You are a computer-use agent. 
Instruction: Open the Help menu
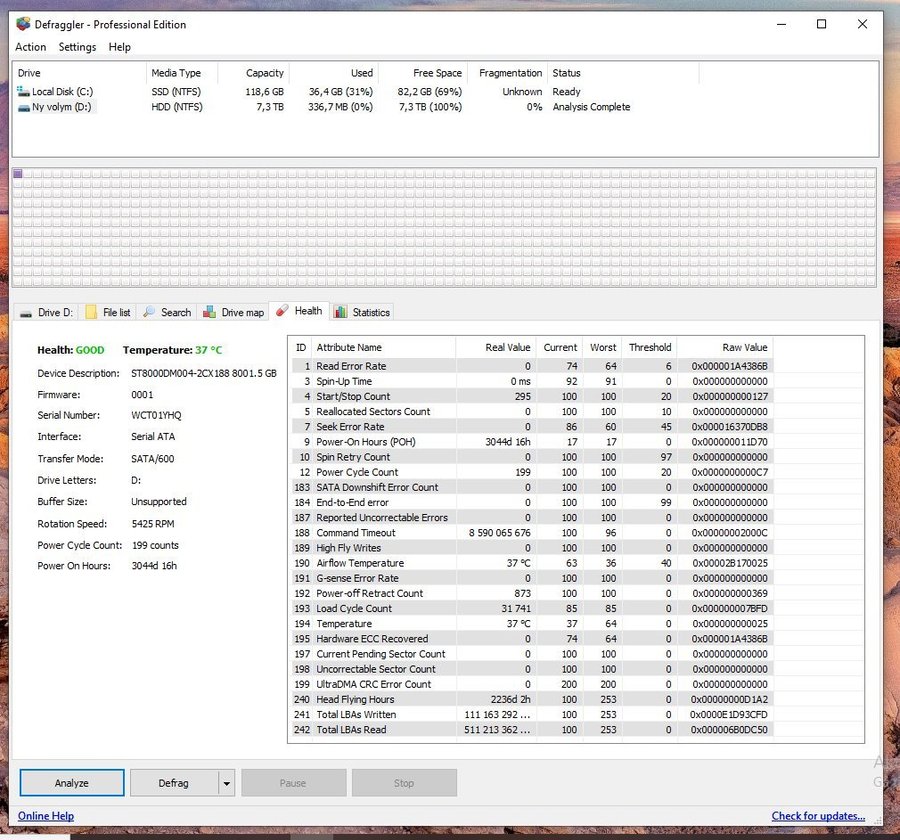(x=119, y=47)
